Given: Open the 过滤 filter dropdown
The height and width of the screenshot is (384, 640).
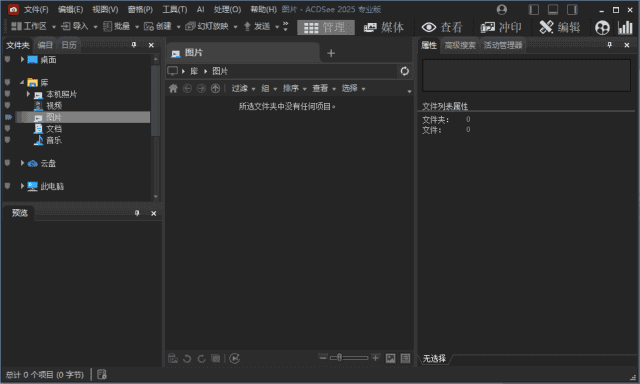Looking at the screenshot, I should coord(244,88).
